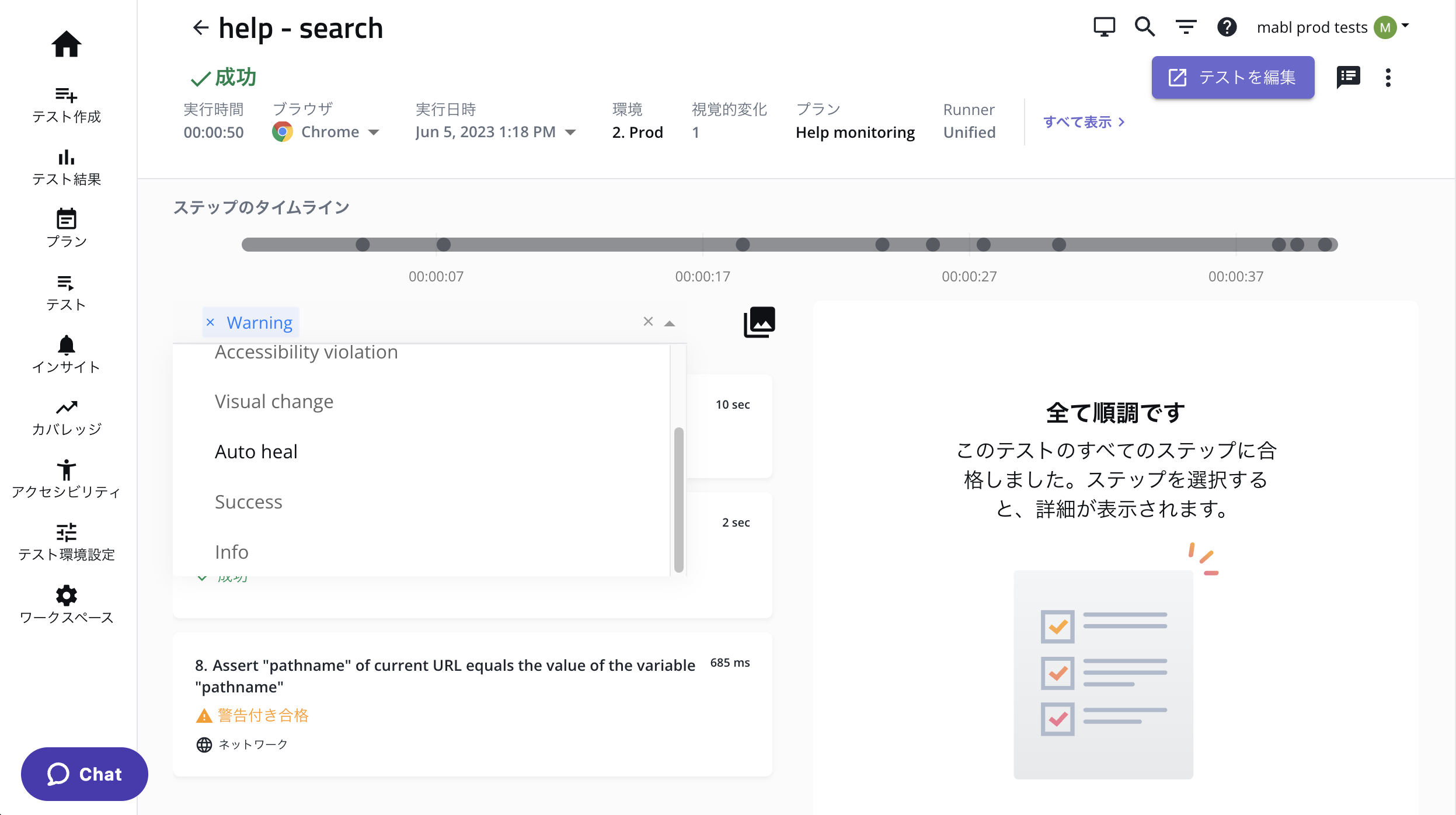Go to the home icon in sidebar
1456x815 pixels.
[66, 44]
